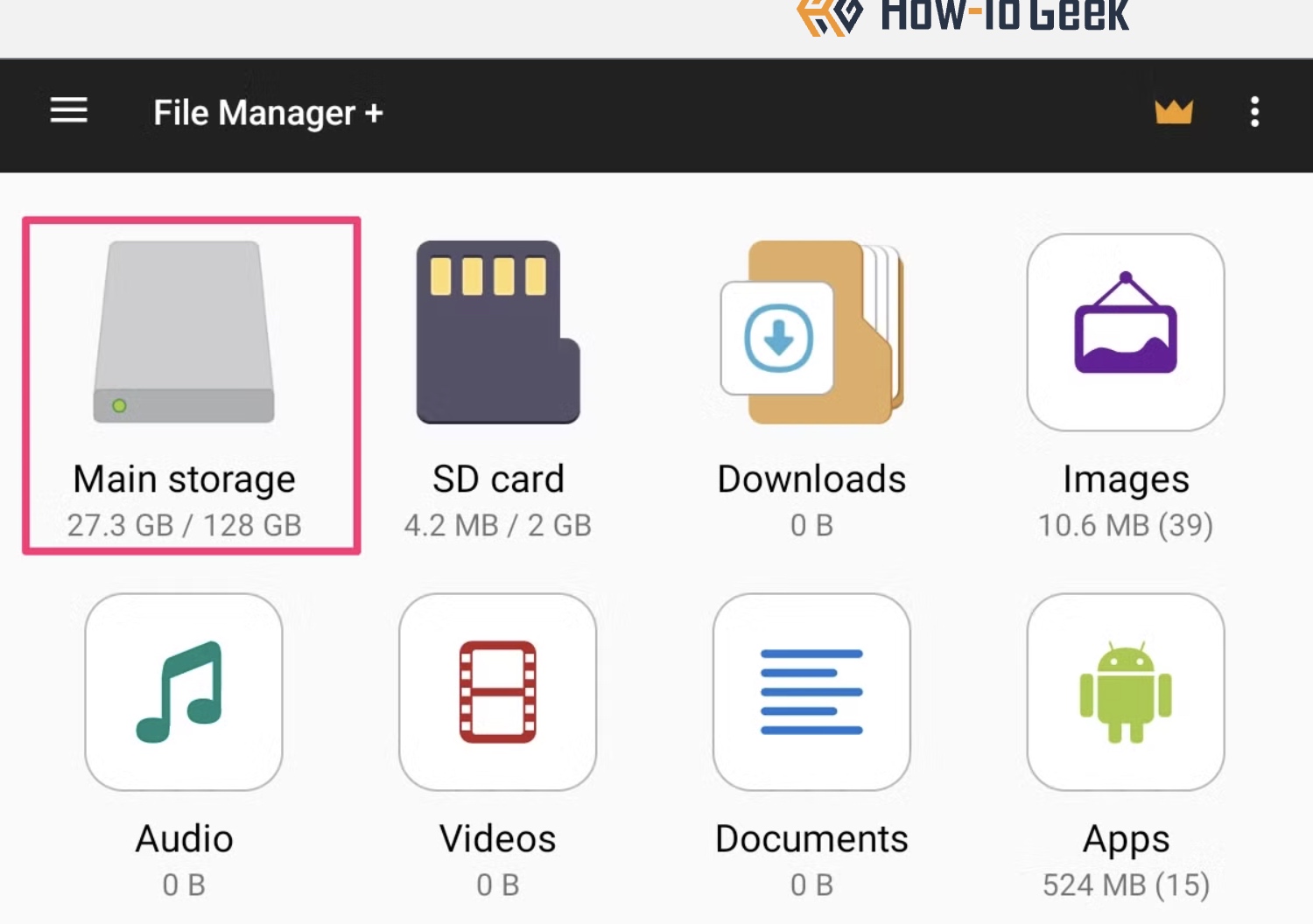
Task: Open the Downloads folder icon
Action: tap(811, 332)
